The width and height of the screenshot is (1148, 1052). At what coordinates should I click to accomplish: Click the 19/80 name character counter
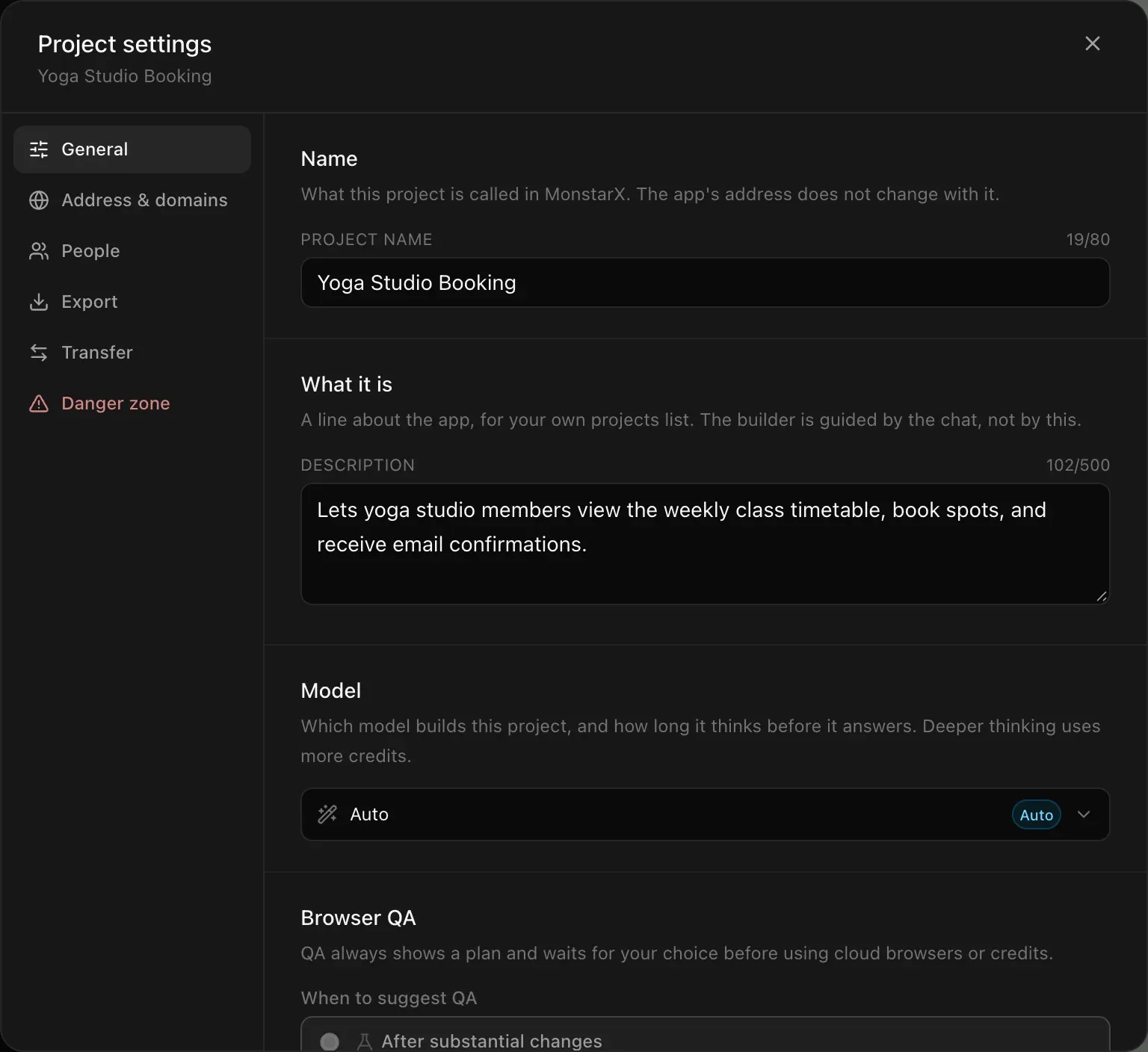[x=1087, y=239]
